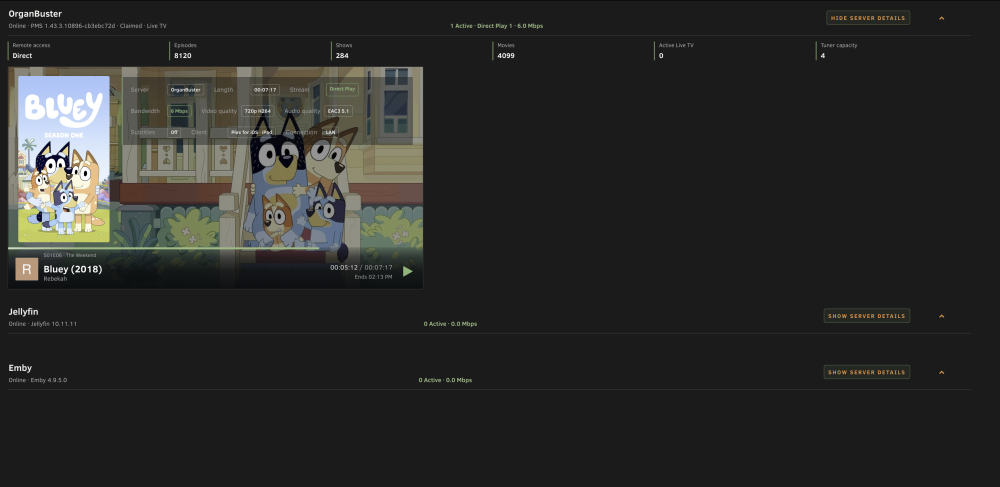Click the 'Plex for iOS · iPad' client badge
1000x487 pixels.
pyautogui.click(x=252, y=133)
